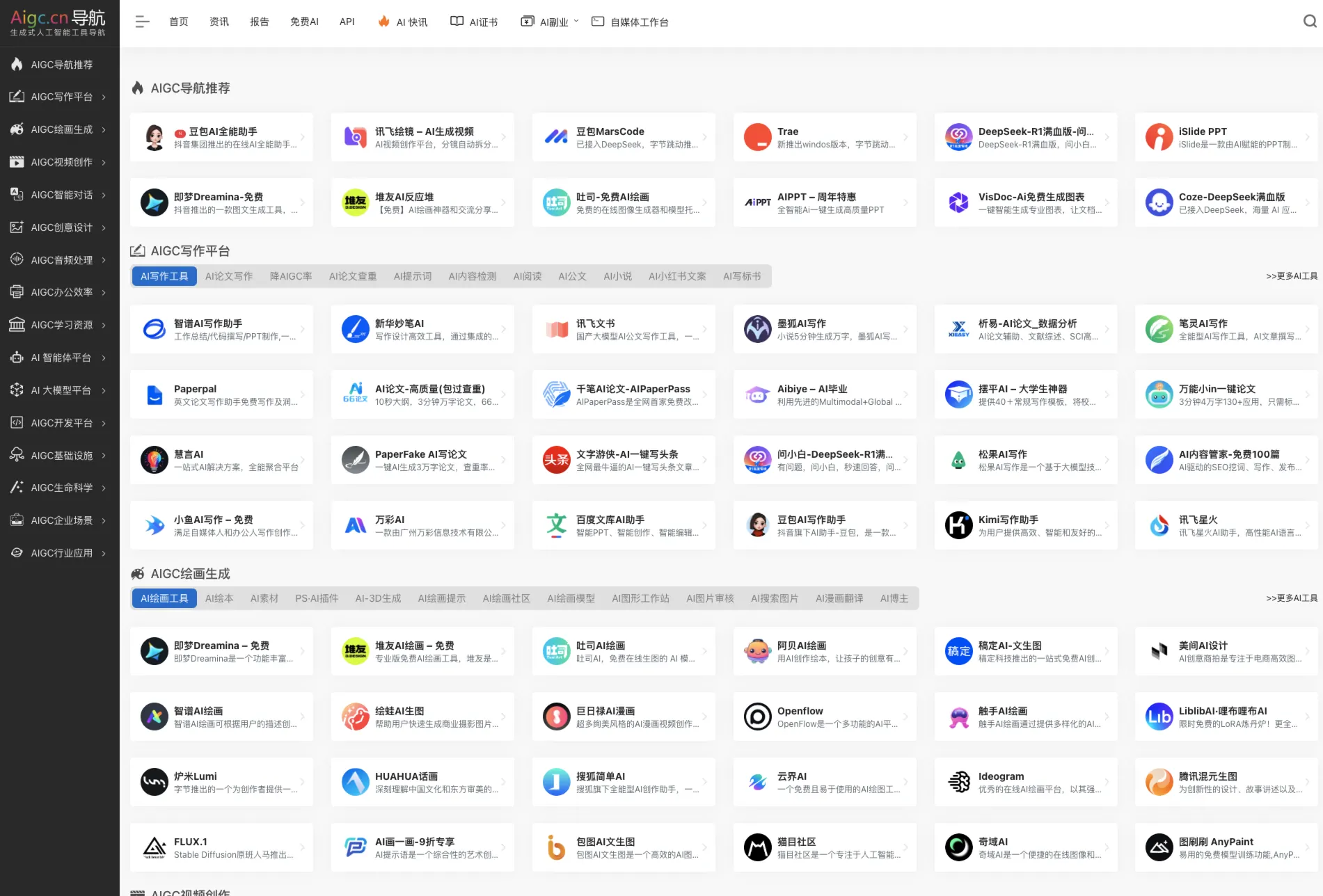The height and width of the screenshot is (896, 1323).
Task: Select the AI小红书文案 tab
Action: 677,276
